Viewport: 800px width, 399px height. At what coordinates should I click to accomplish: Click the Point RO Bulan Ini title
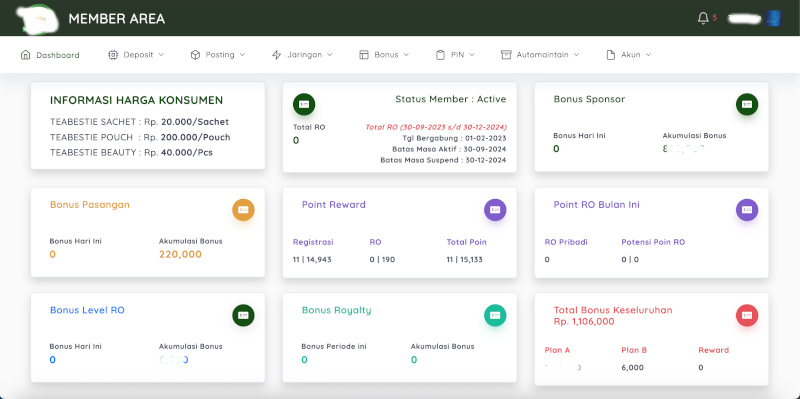596,205
